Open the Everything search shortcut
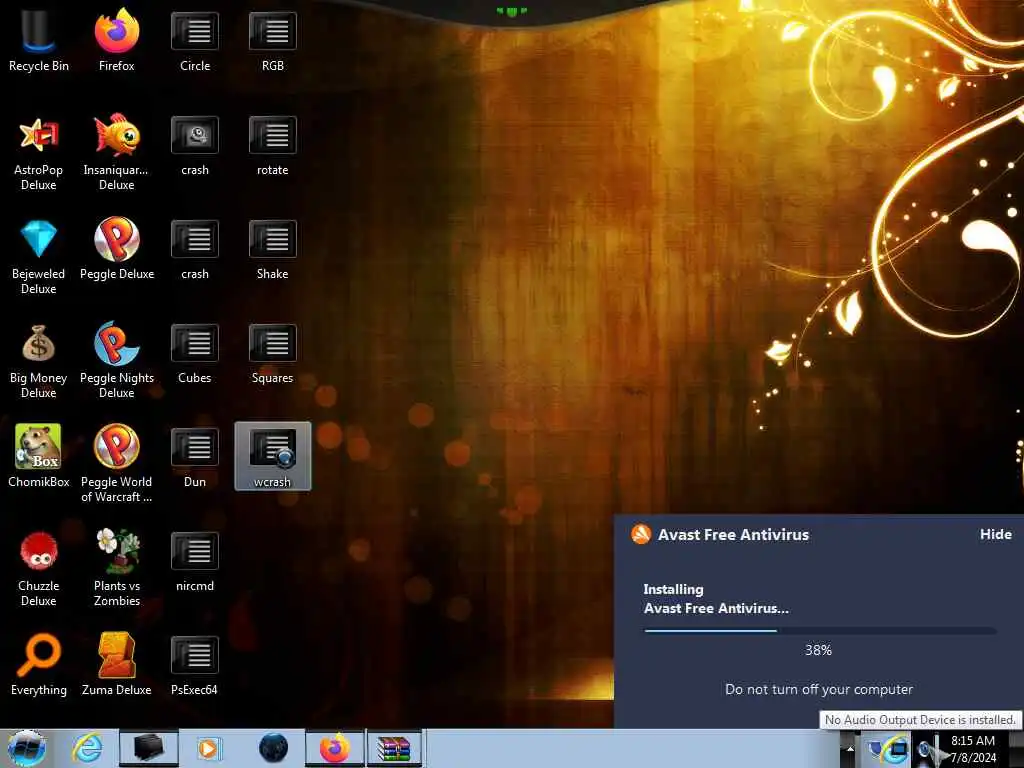 (x=39, y=664)
